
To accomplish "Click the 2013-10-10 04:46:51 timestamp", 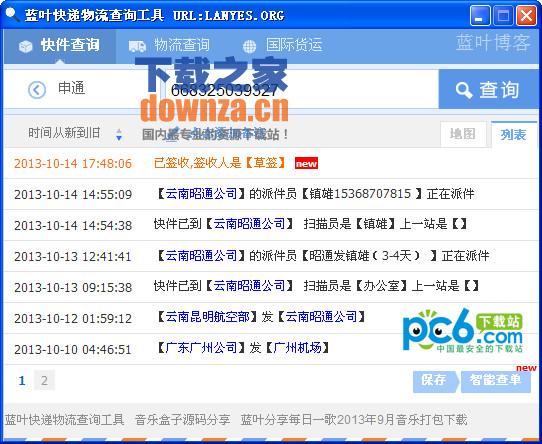I will pos(73,350).
